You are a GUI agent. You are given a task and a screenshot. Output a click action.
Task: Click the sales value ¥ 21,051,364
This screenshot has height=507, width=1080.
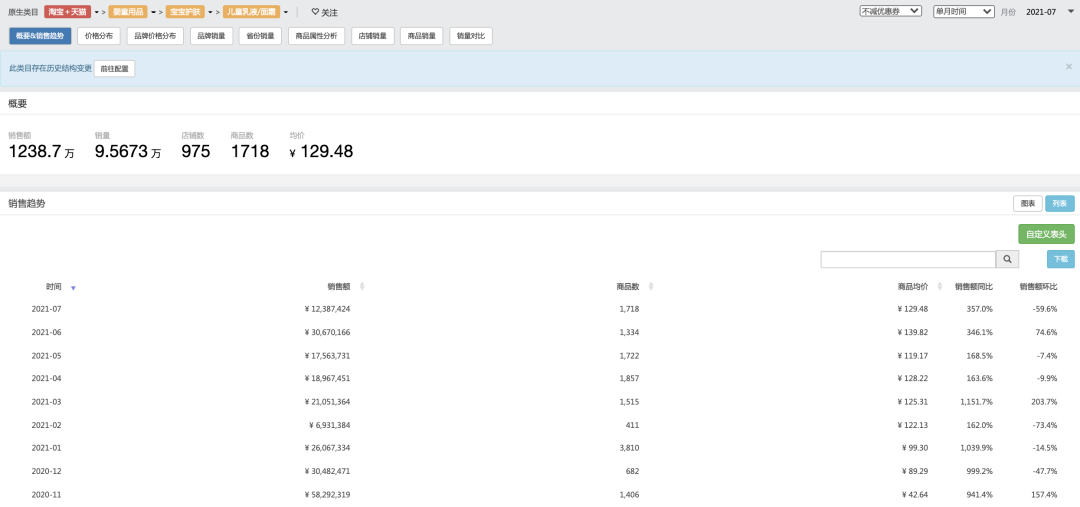pos(327,402)
